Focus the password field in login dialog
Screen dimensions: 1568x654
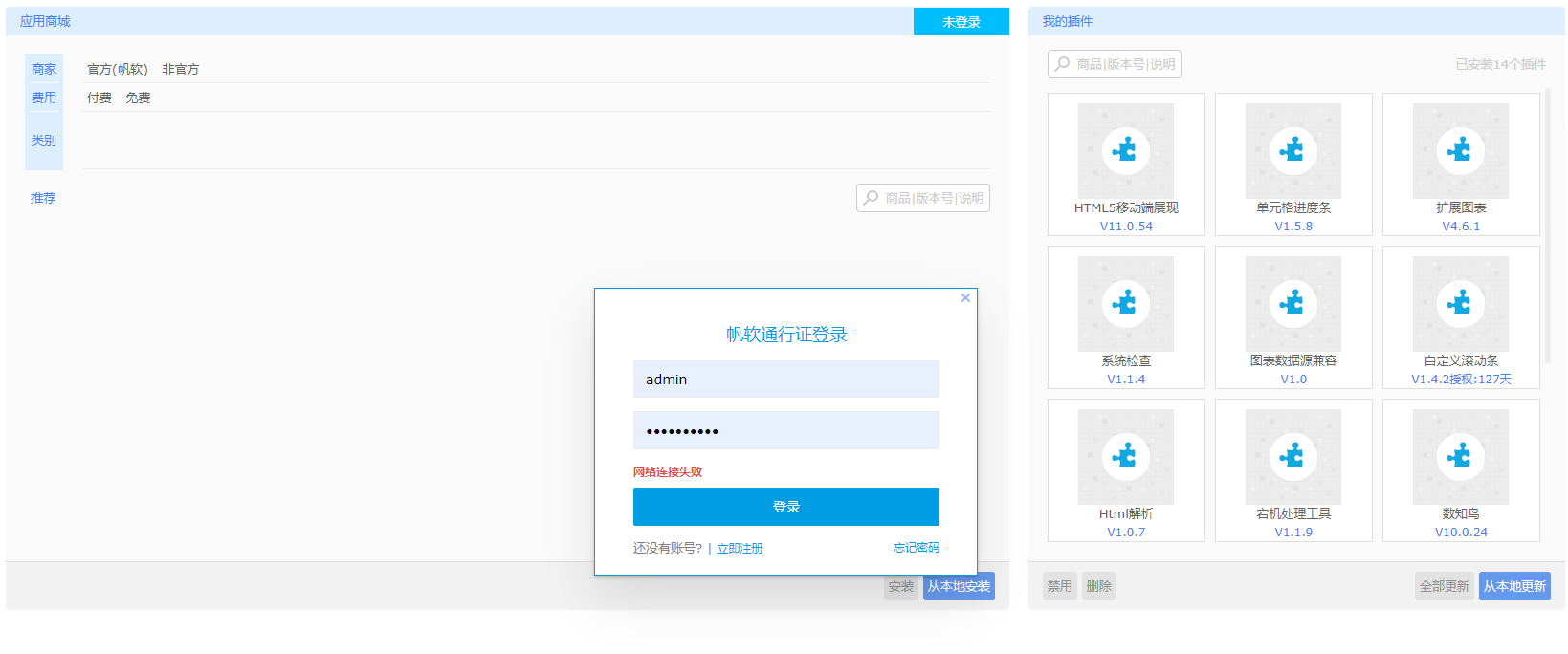point(786,430)
